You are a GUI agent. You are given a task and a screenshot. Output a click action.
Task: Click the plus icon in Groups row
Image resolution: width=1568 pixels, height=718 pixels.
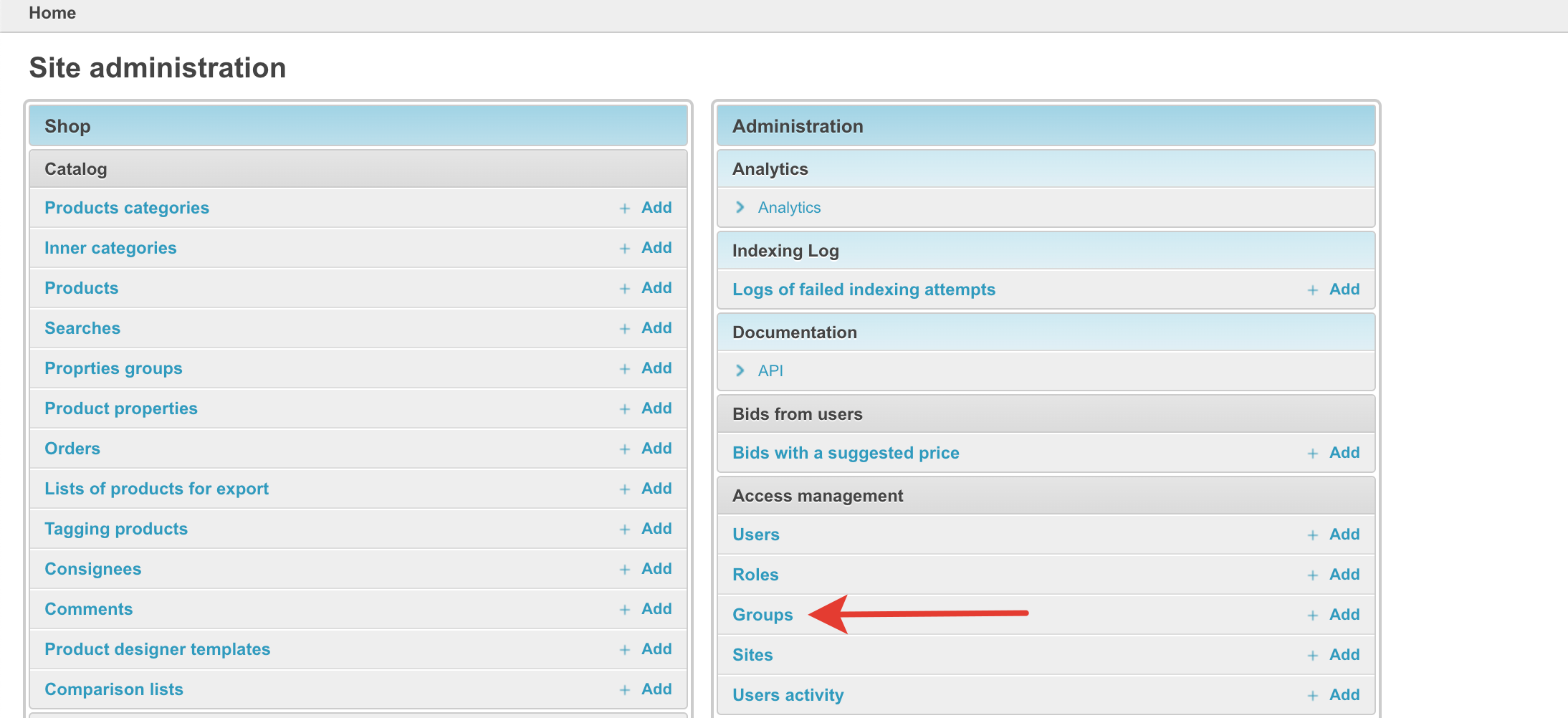pyautogui.click(x=1313, y=616)
